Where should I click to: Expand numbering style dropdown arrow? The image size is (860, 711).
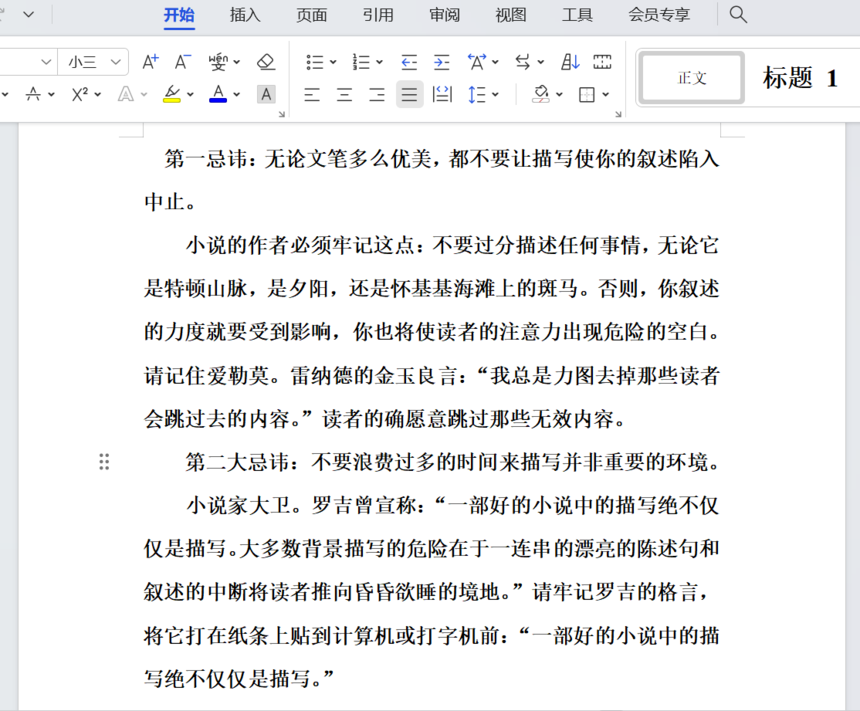click(380, 62)
